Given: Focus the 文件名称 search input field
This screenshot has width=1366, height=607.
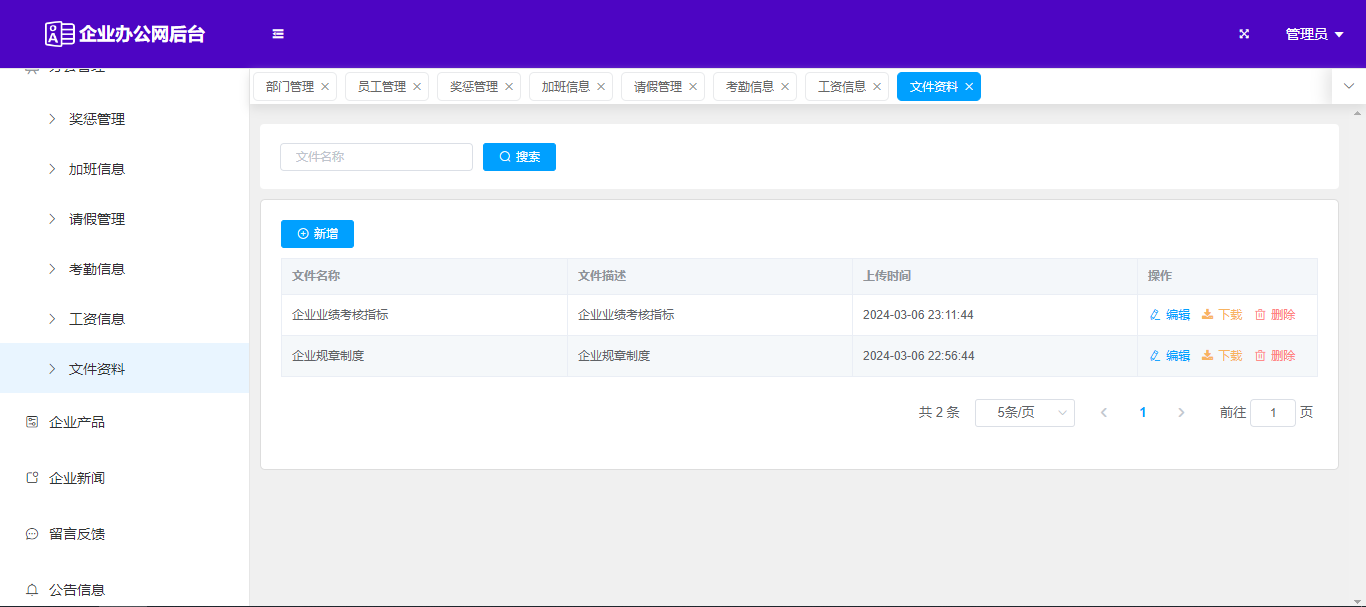Looking at the screenshot, I should (x=376, y=157).
